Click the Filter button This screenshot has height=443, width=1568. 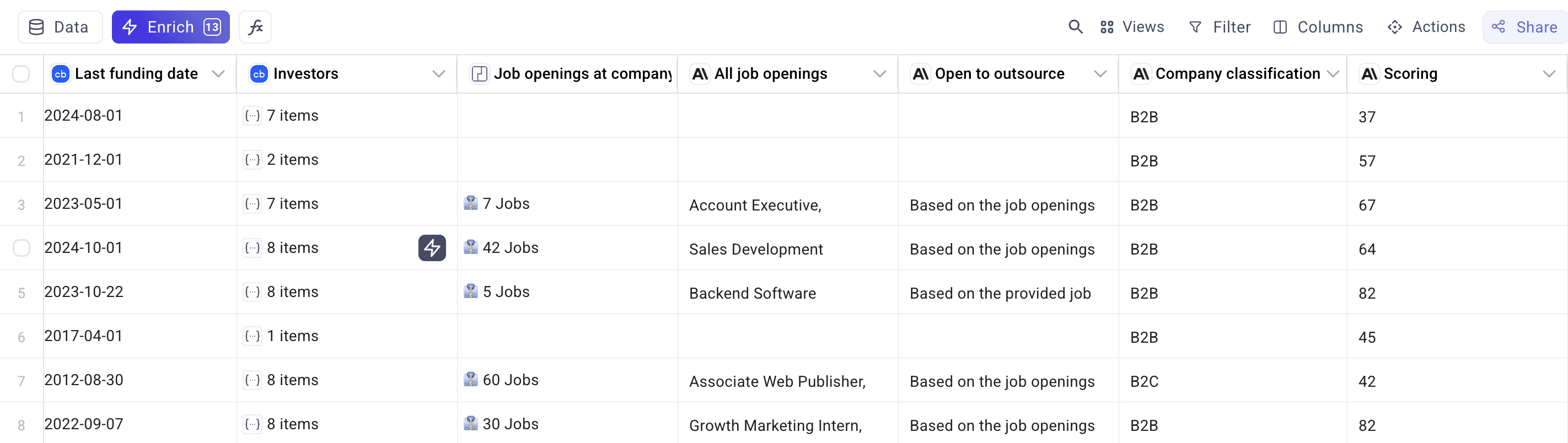coord(1219,27)
